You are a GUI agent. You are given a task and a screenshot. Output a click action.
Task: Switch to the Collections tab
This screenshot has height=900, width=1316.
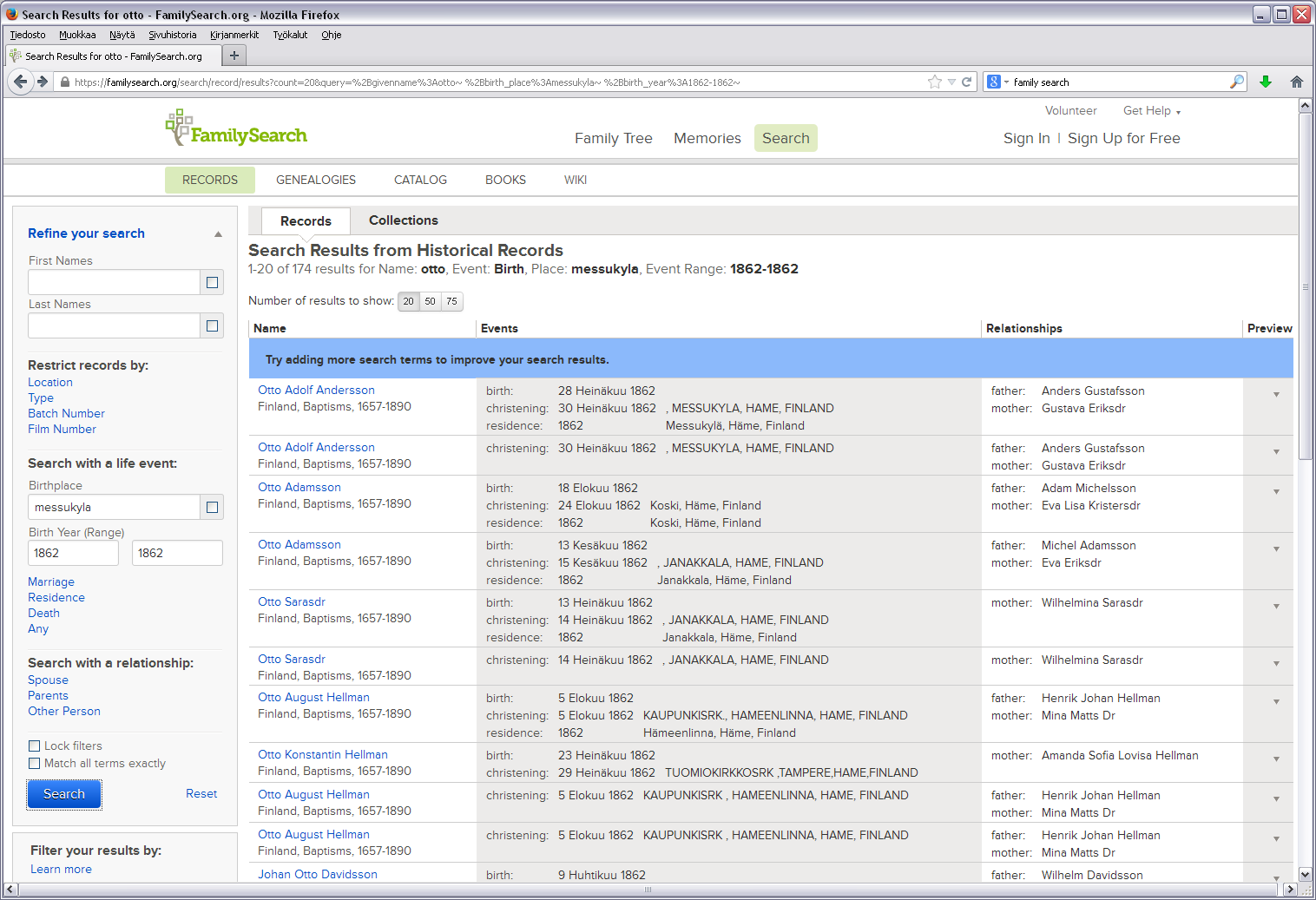point(404,220)
